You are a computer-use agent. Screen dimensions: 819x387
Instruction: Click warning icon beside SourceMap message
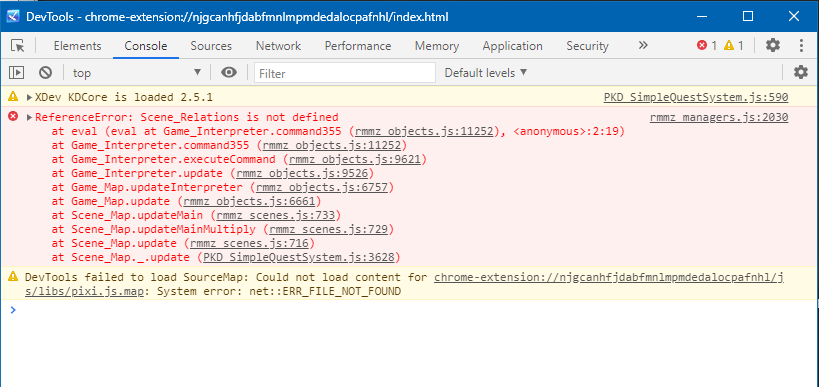coord(13,277)
